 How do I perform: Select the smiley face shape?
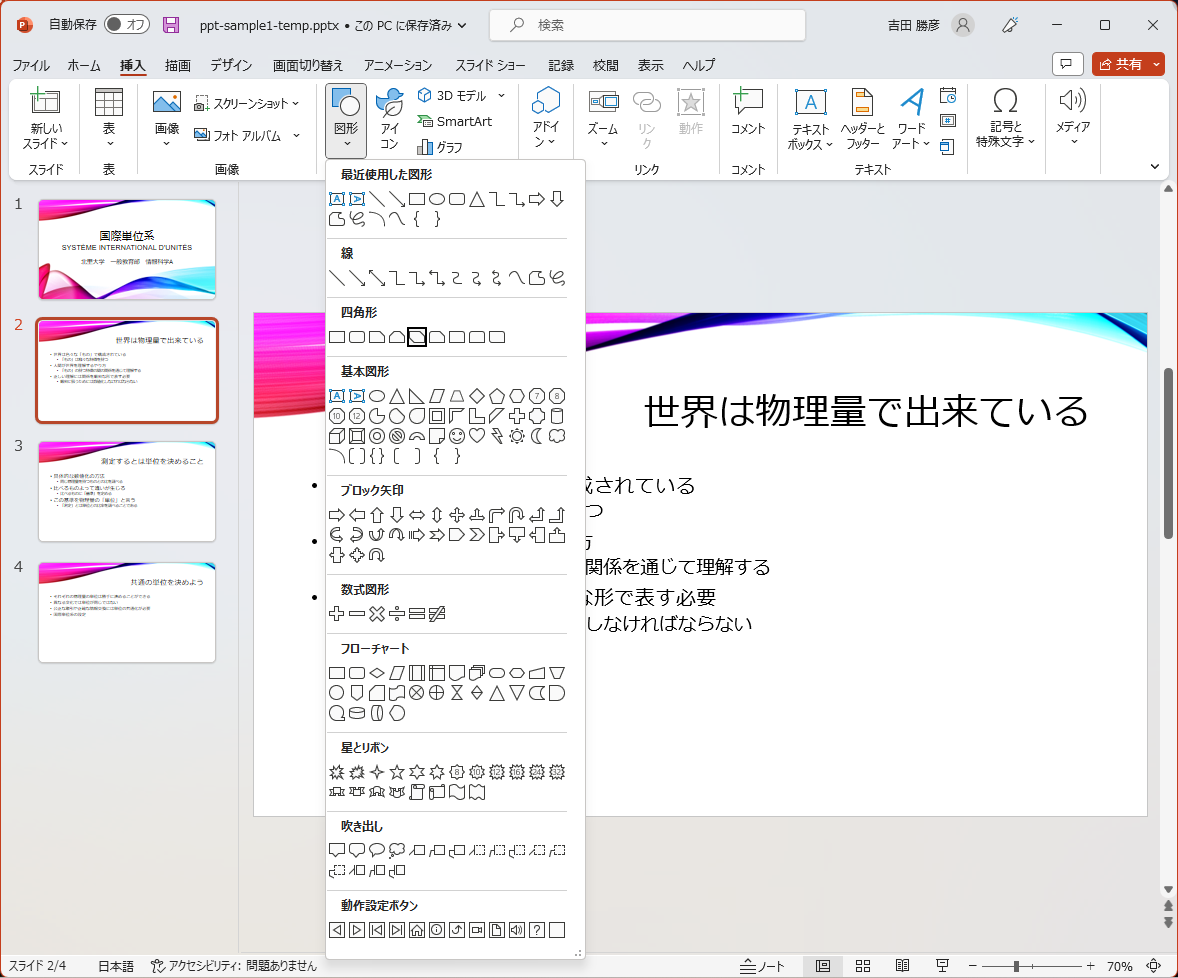tap(456, 436)
